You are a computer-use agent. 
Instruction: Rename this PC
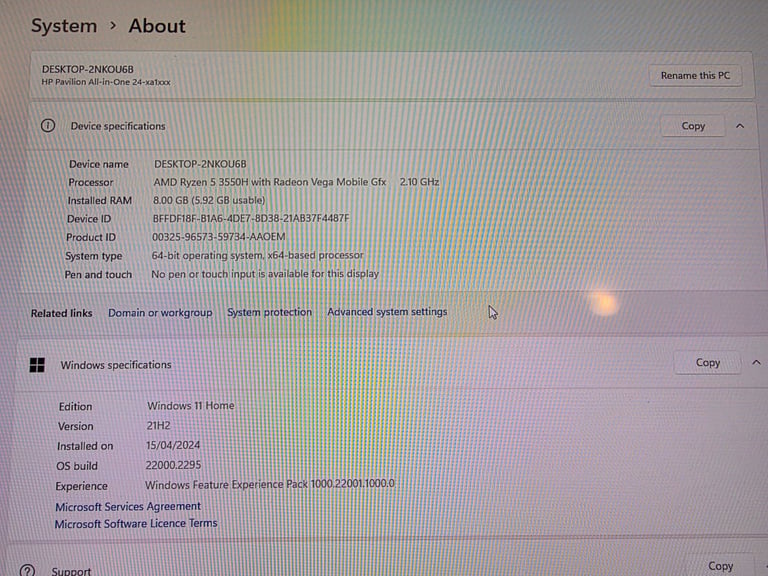click(x=695, y=76)
